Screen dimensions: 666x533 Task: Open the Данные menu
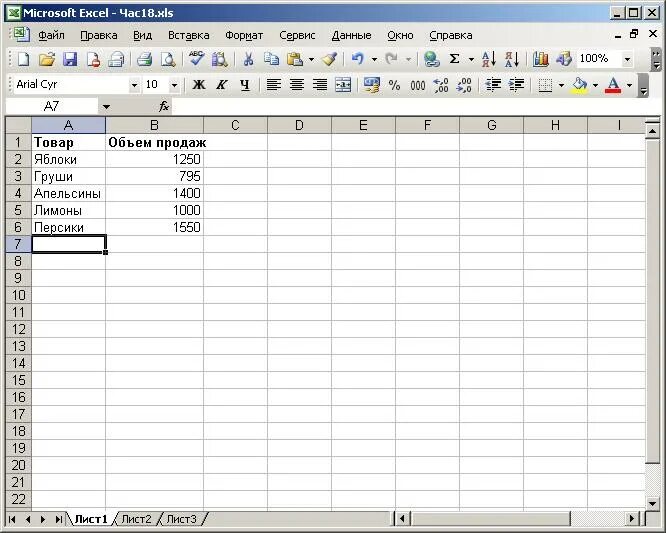(x=351, y=35)
